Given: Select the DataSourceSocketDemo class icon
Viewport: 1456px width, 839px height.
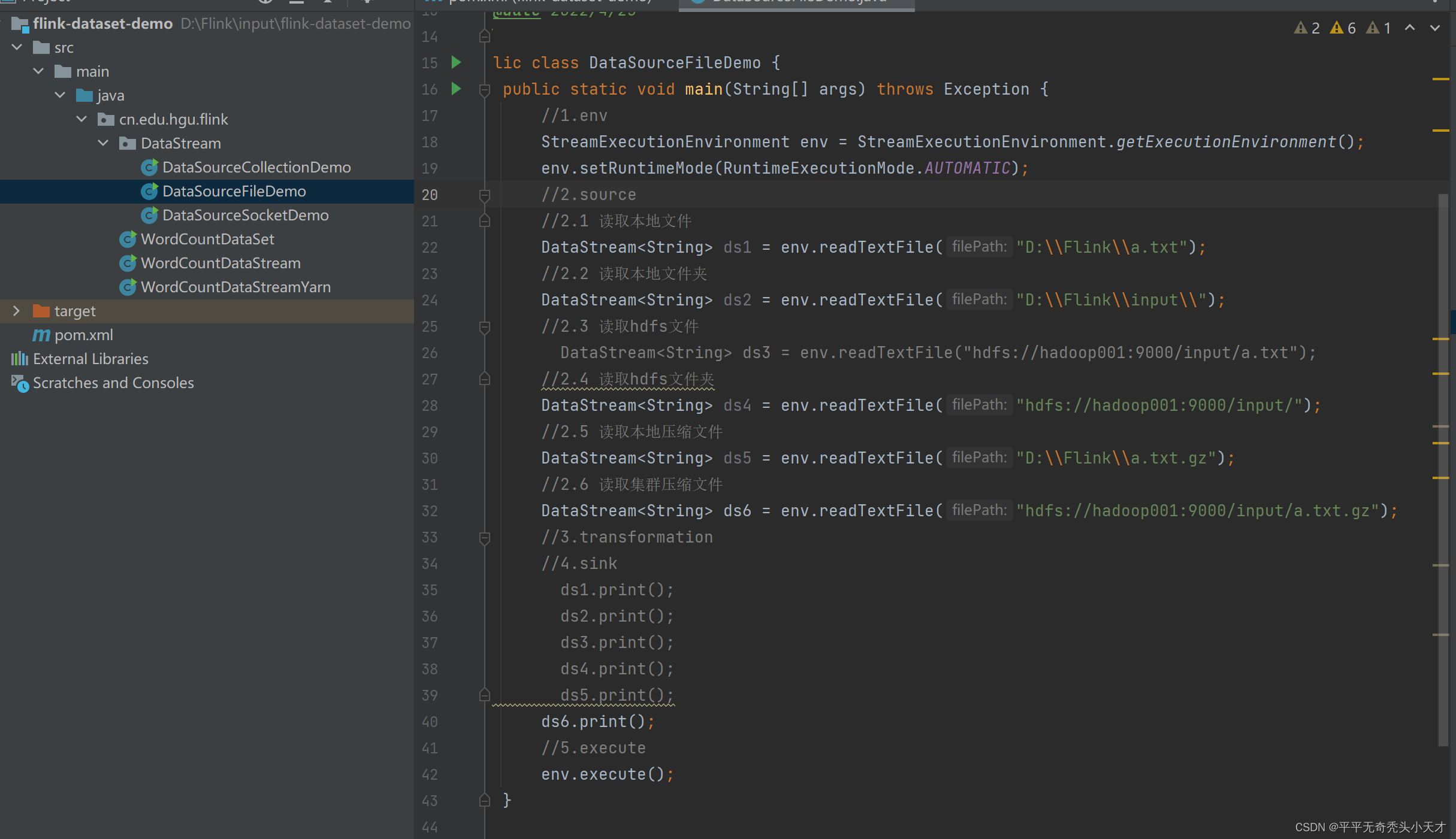Looking at the screenshot, I should click(x=149, y=215).
